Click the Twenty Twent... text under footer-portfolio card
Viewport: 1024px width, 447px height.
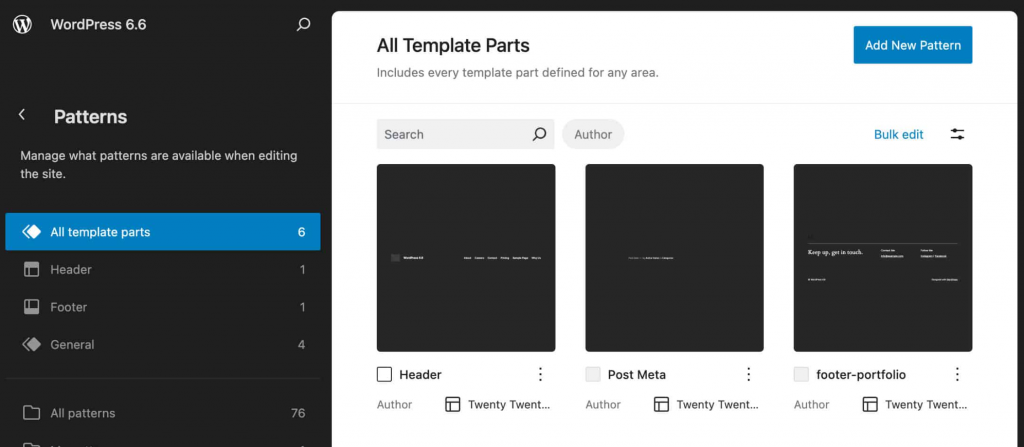click(x=926, y=405)
